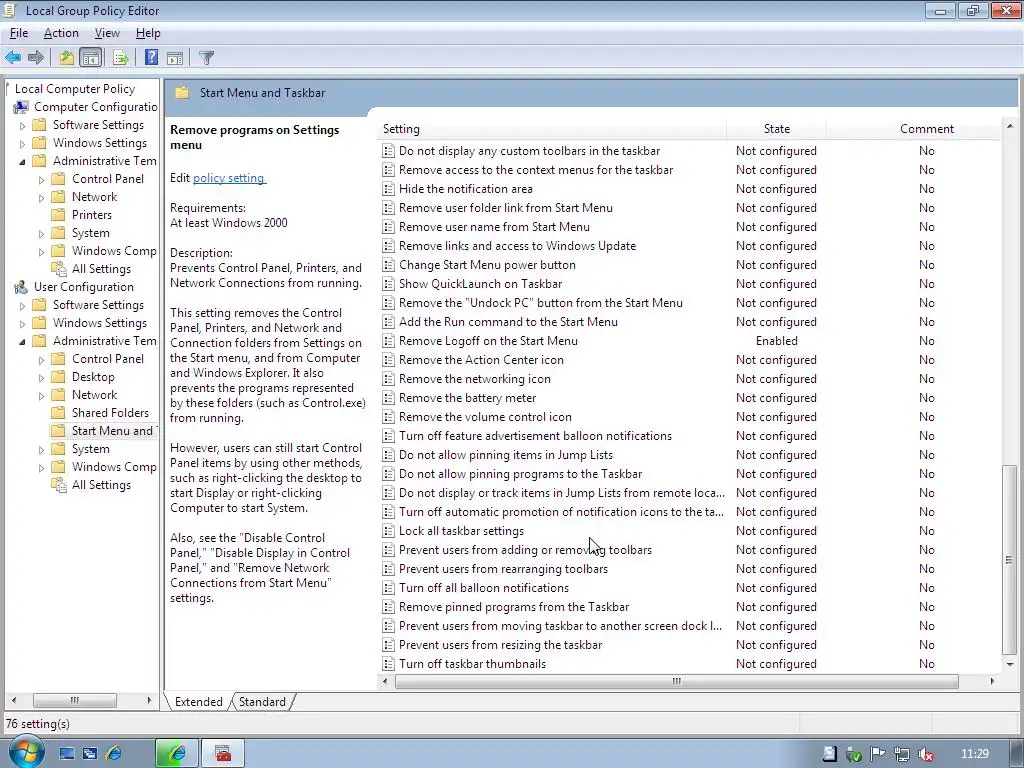Click the muted volume icon in system tray

point(925,754)
